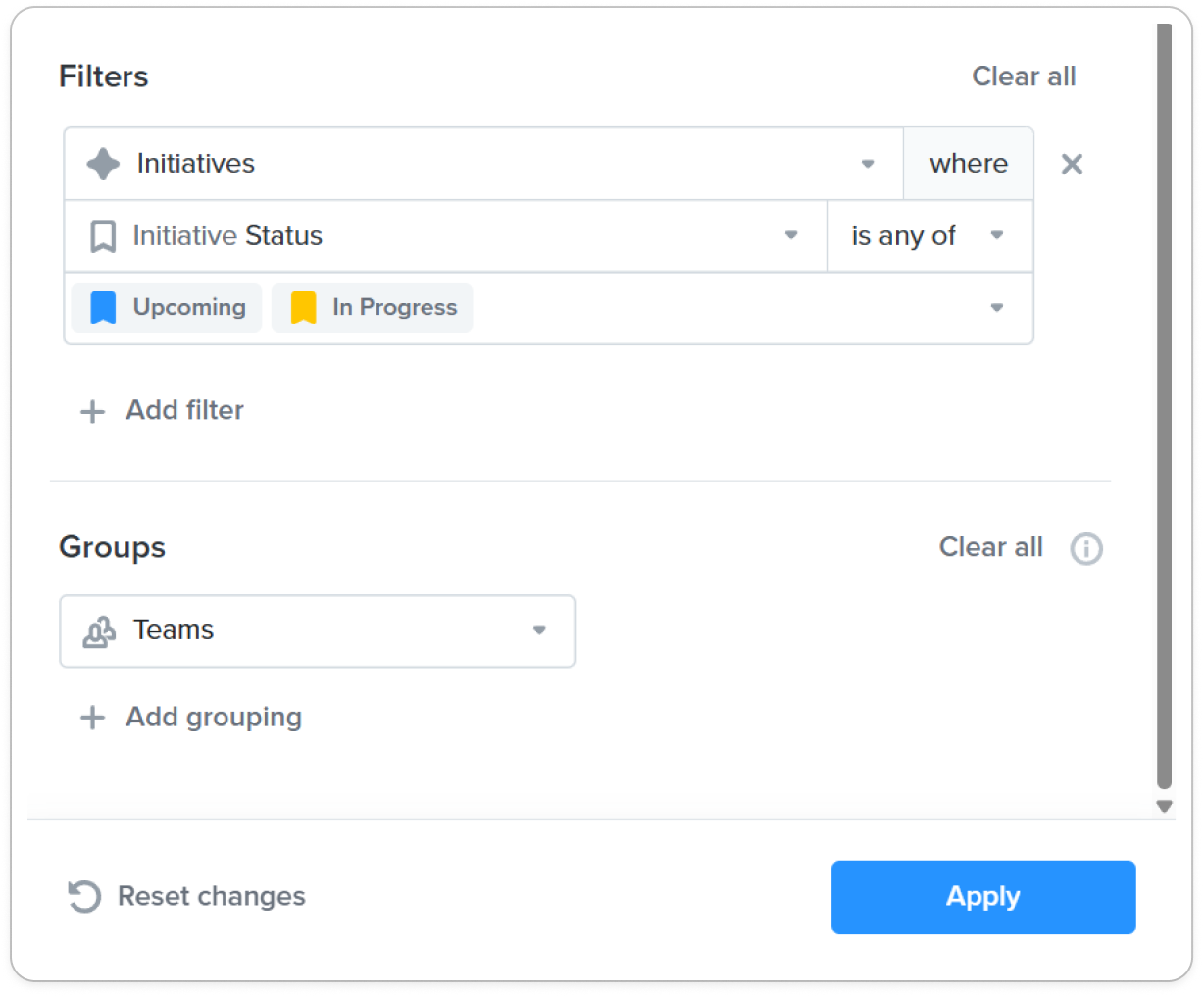Open the 'is any of' operator dropdown

[x=930, y=236]
